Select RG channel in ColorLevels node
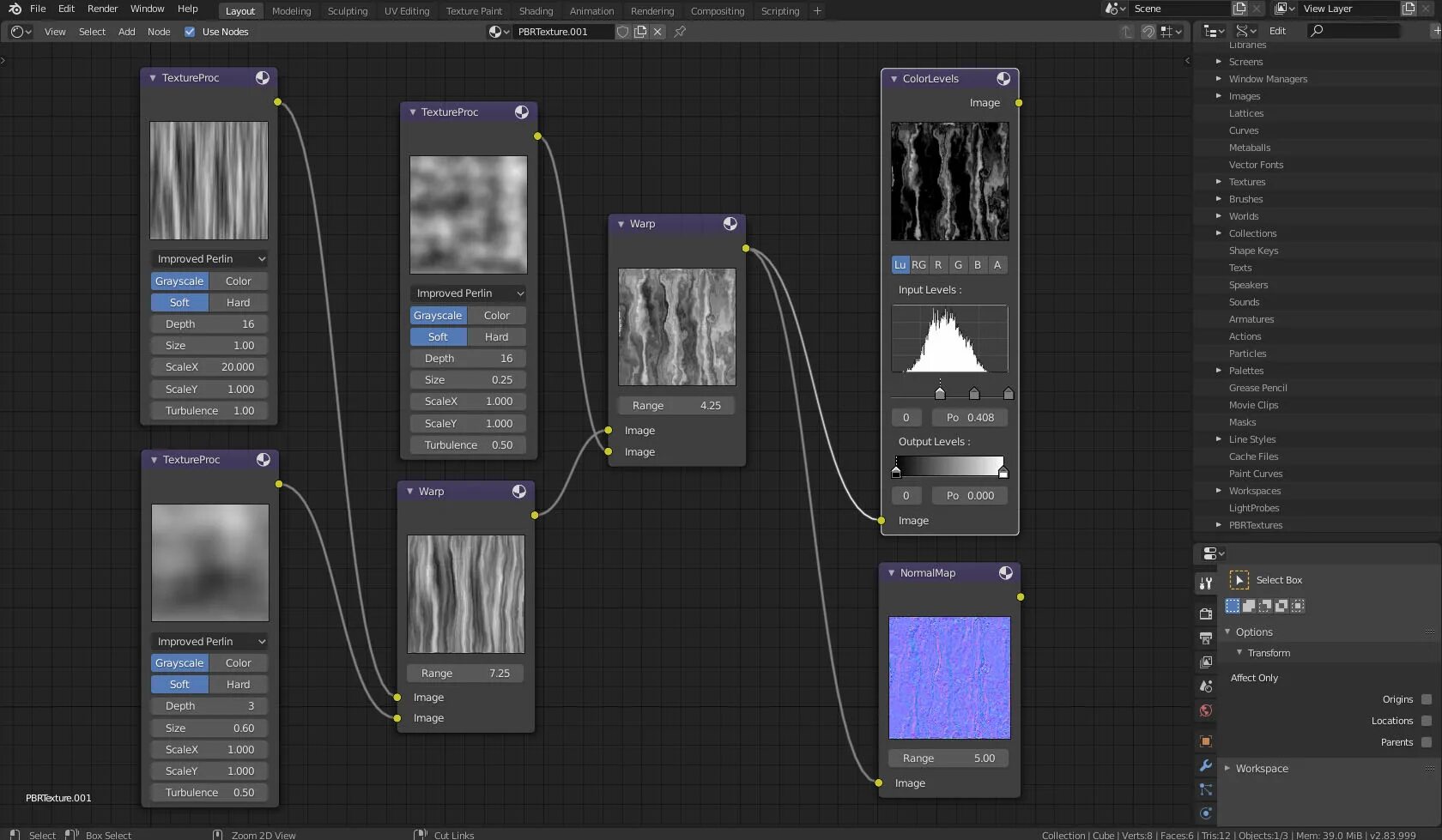This screenshot has height=840, width=1442. pyautogui.click(x=918, y=265)
